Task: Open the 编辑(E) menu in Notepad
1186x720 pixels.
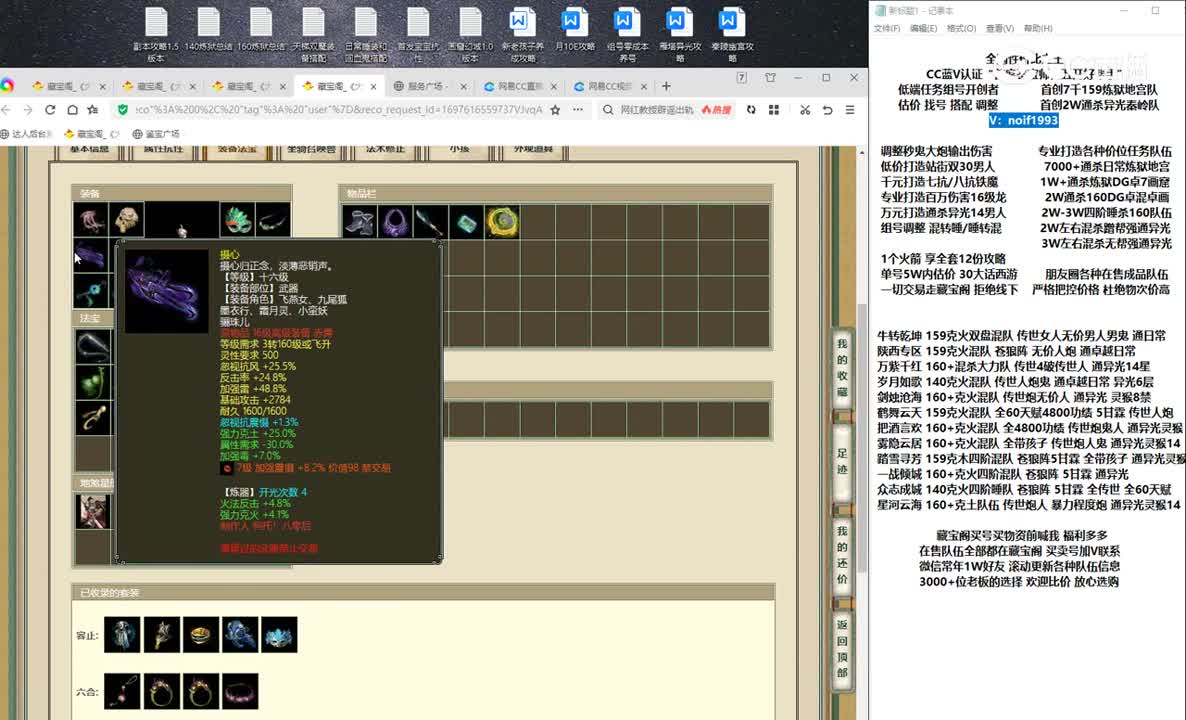Action: point(924,28)
